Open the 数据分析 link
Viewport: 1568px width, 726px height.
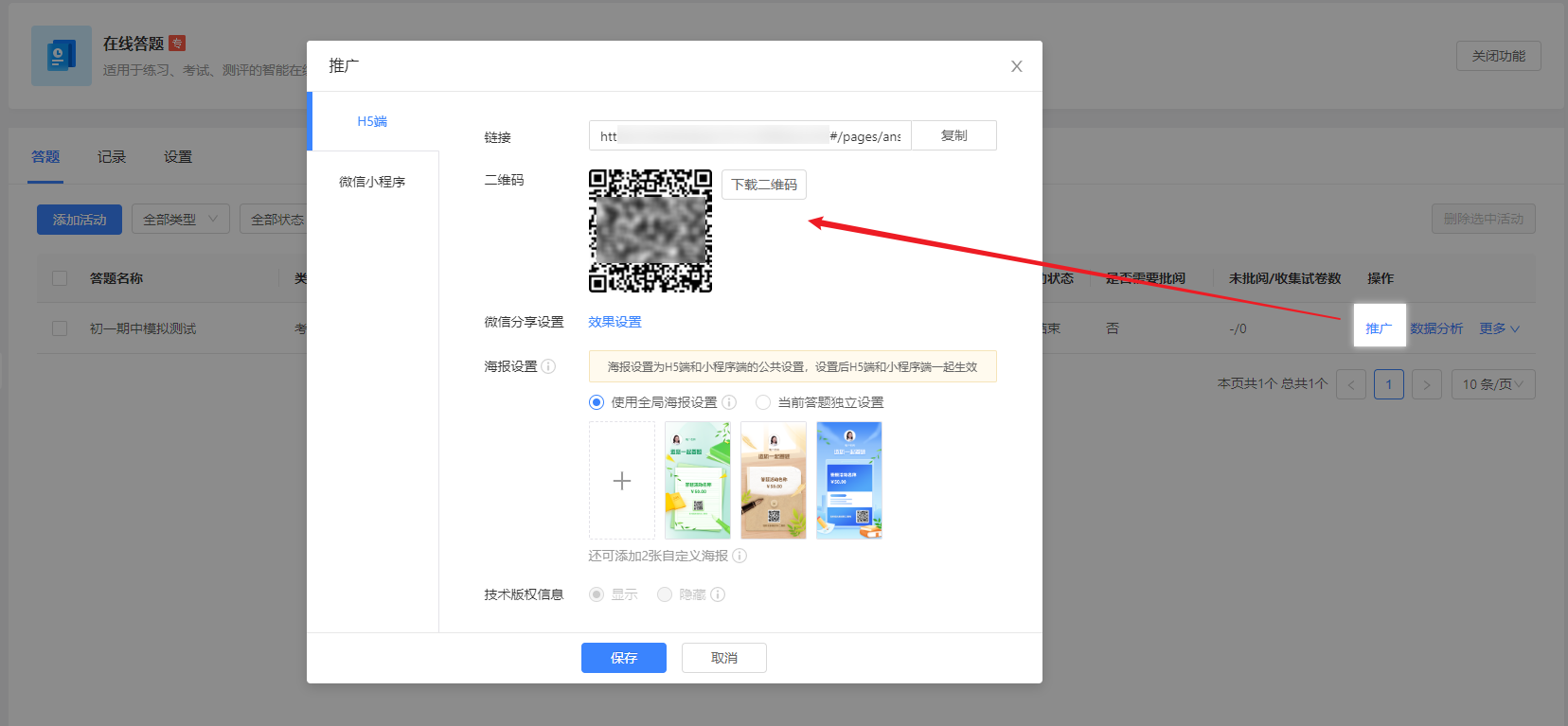[x=1436, y=328]
